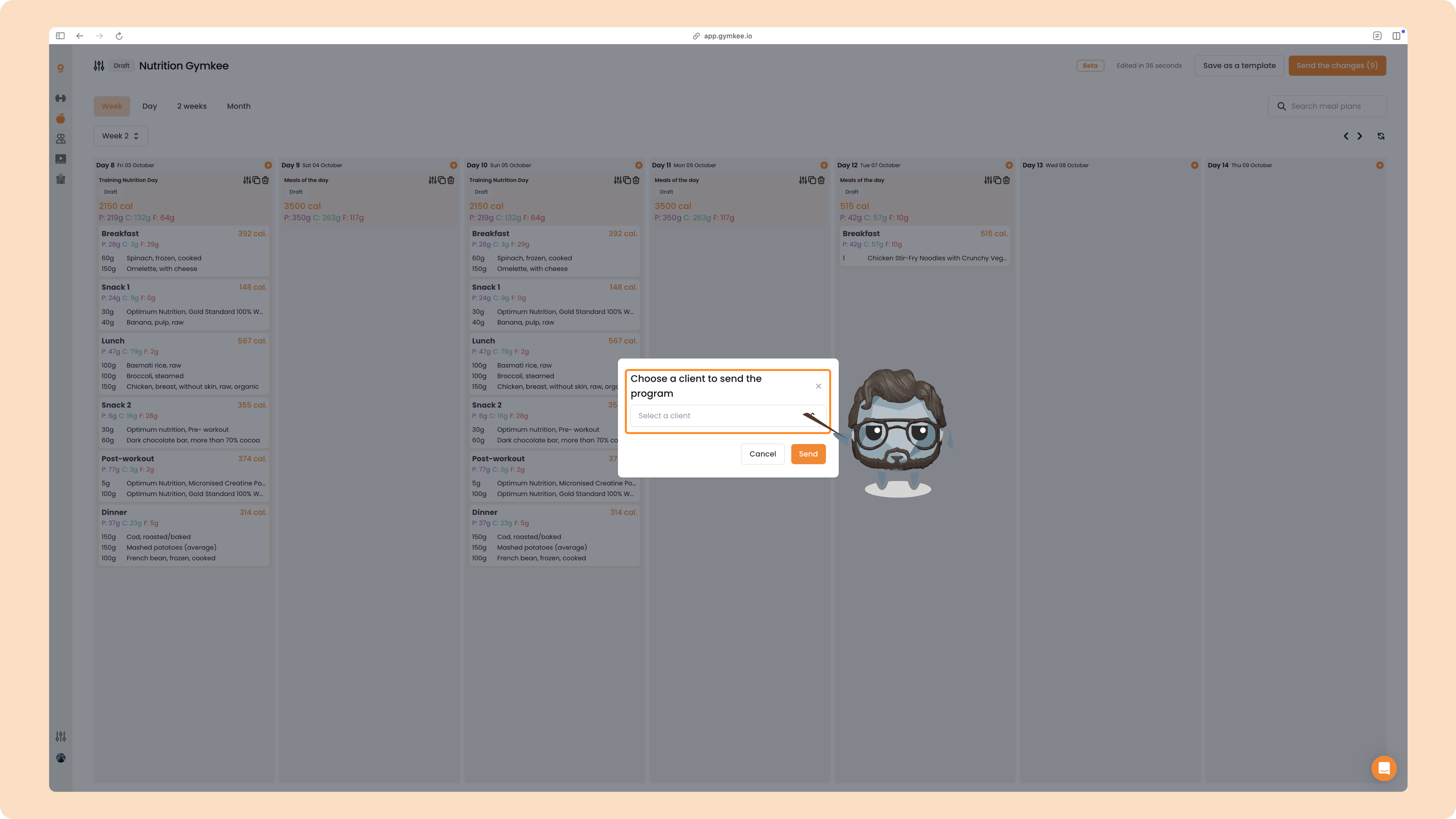
Task: Click Save as a template
Action: click(1239, 66)
